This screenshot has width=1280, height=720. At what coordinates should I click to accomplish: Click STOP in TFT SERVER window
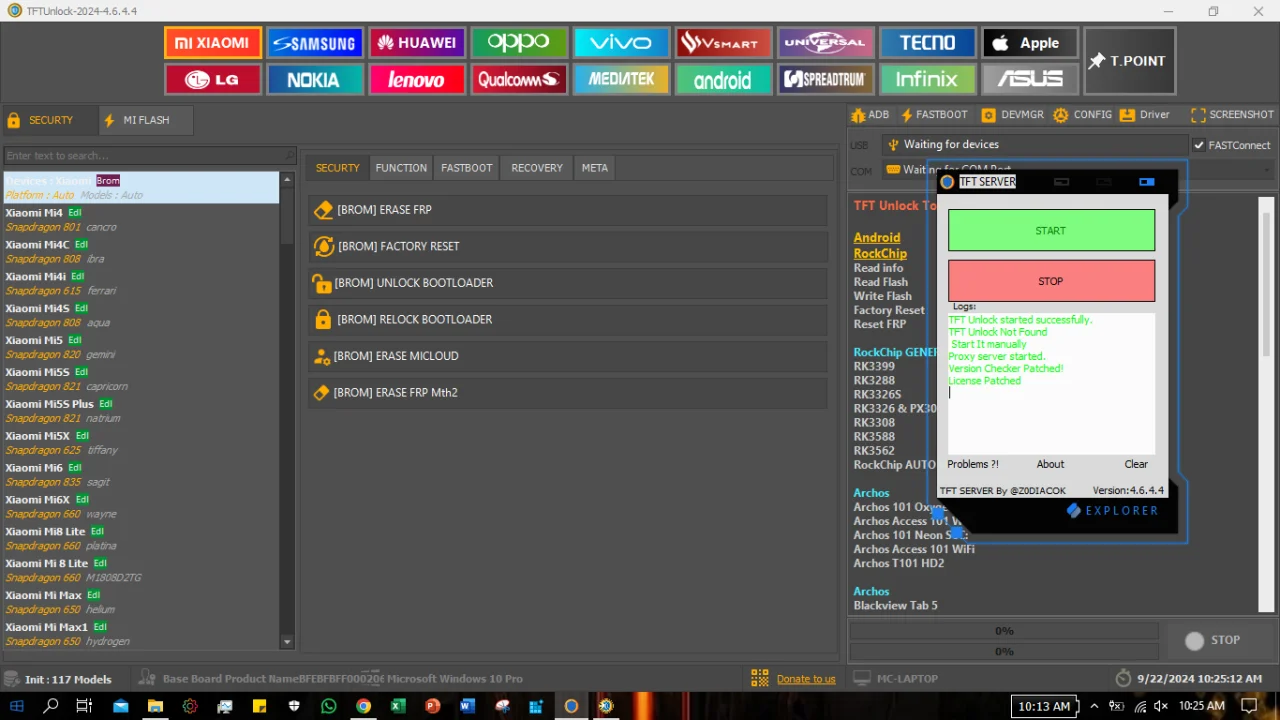coord(1051,281)
